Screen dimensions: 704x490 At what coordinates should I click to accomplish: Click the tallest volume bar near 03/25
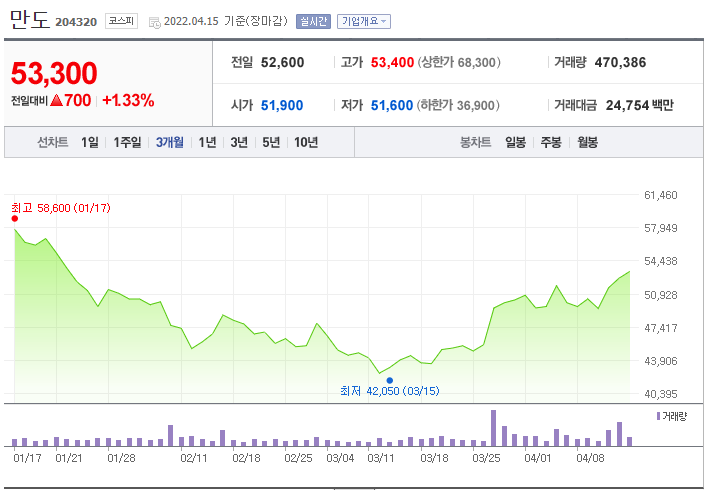point(493,428)
